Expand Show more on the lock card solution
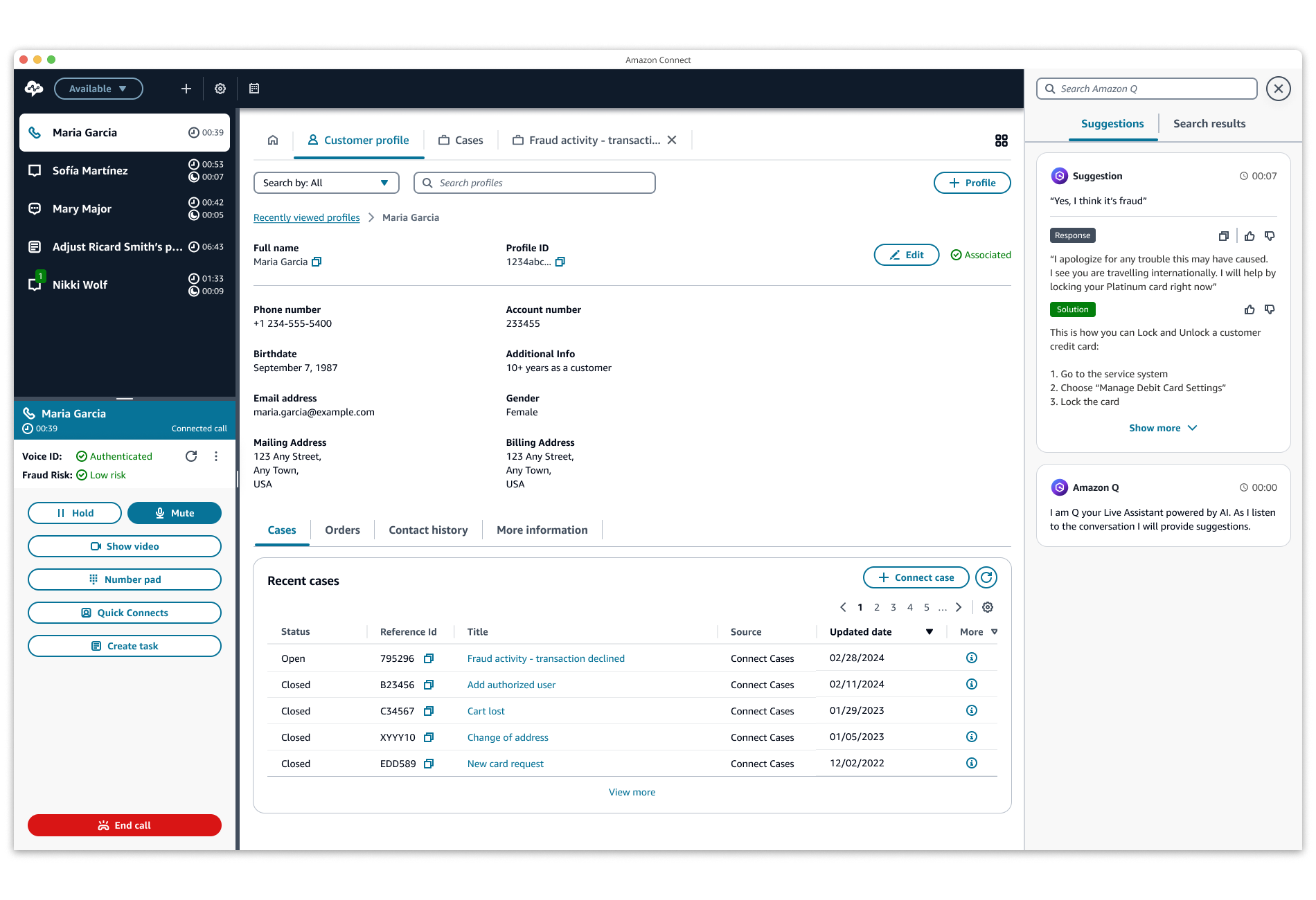 [x=1162, y=428]
